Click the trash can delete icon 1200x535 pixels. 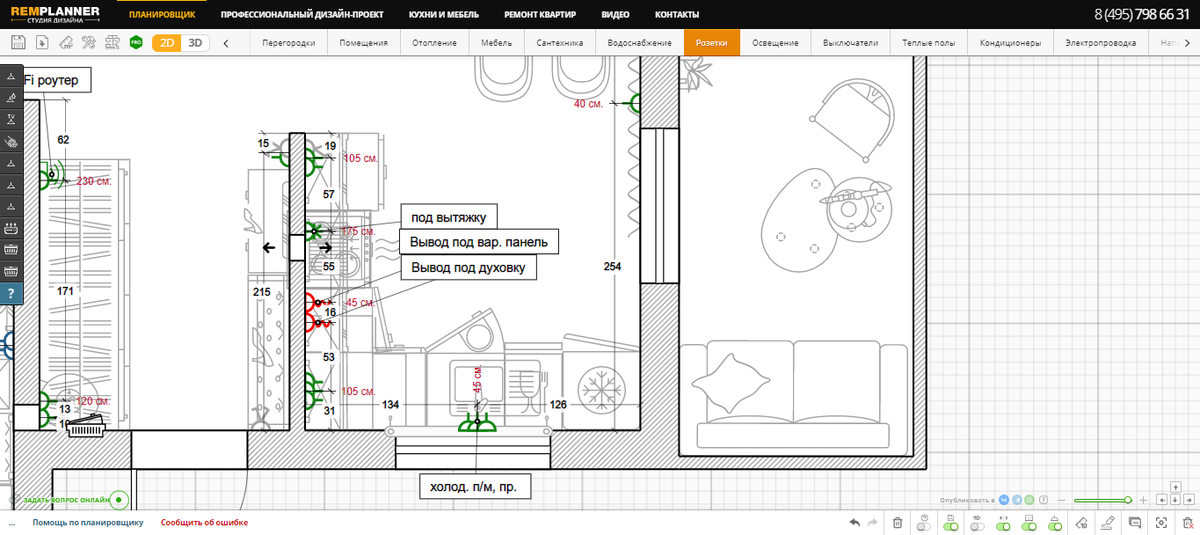click(x=897, y=522)
